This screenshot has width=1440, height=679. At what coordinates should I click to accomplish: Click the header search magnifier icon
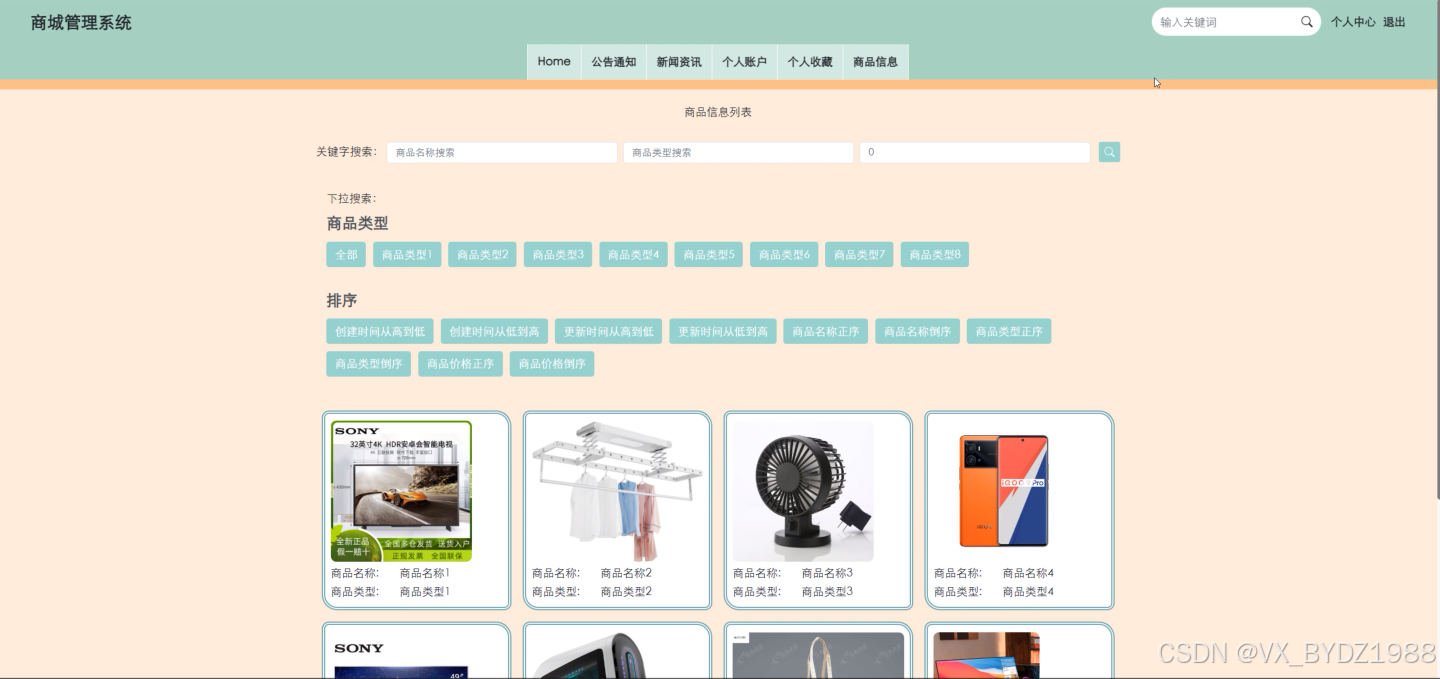point(1306,22)
